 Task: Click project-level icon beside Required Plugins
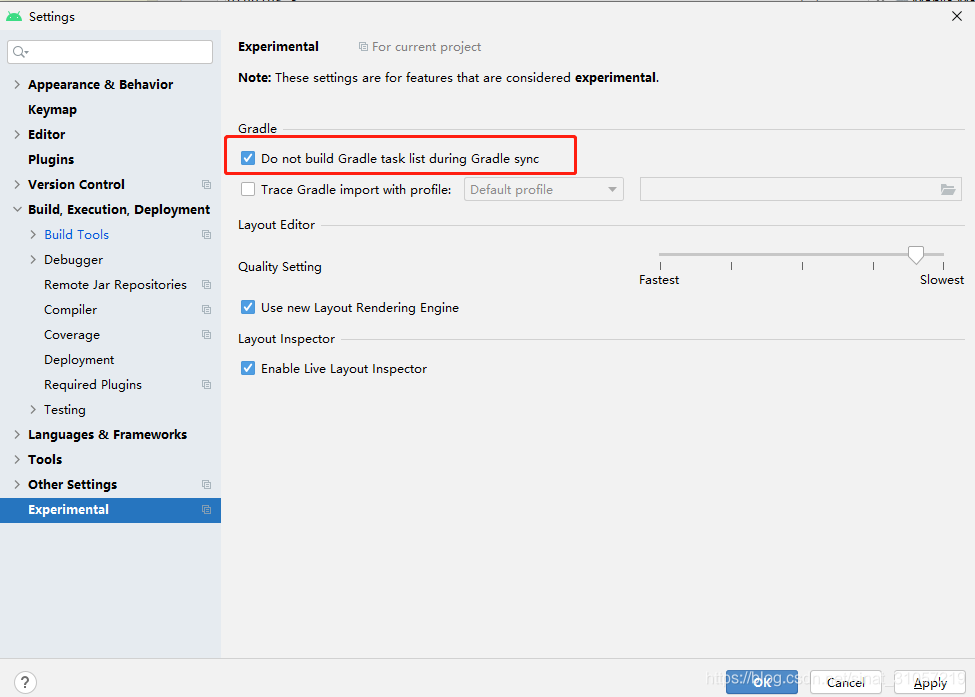(206, 385)
